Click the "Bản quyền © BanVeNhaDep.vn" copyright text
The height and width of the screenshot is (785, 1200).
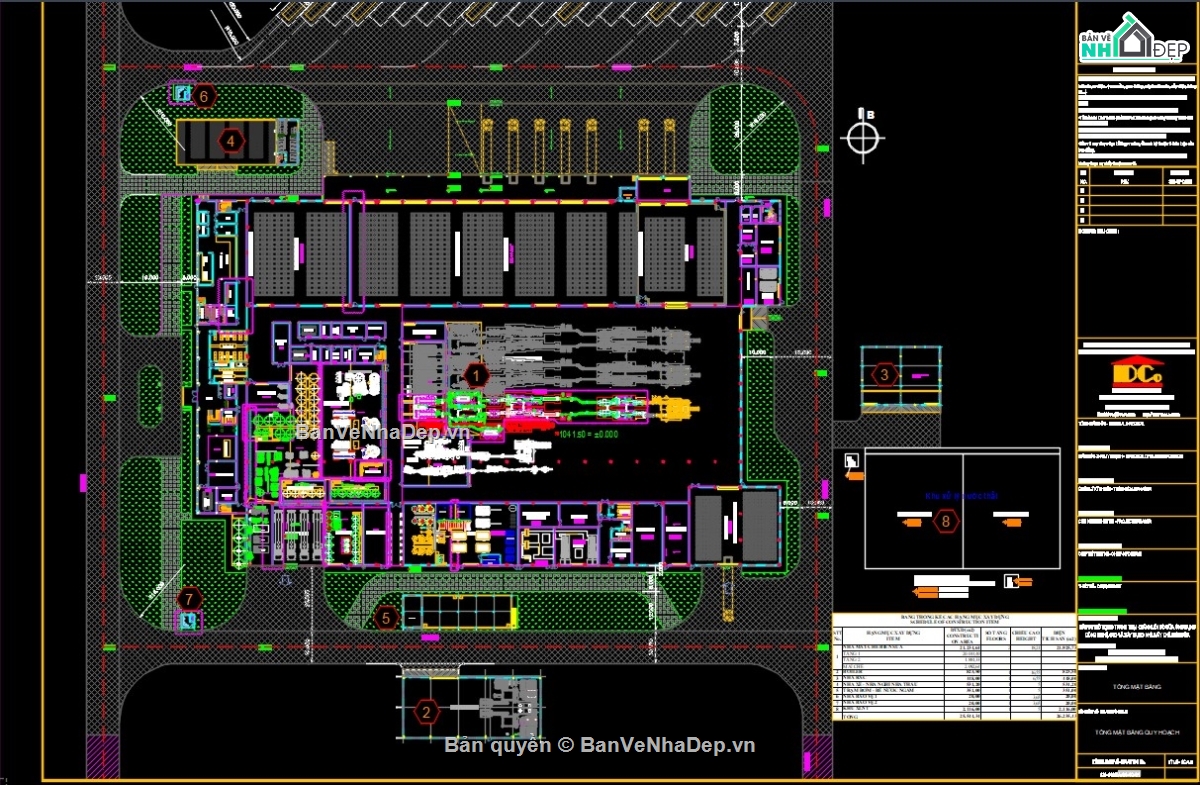(599, 745)
